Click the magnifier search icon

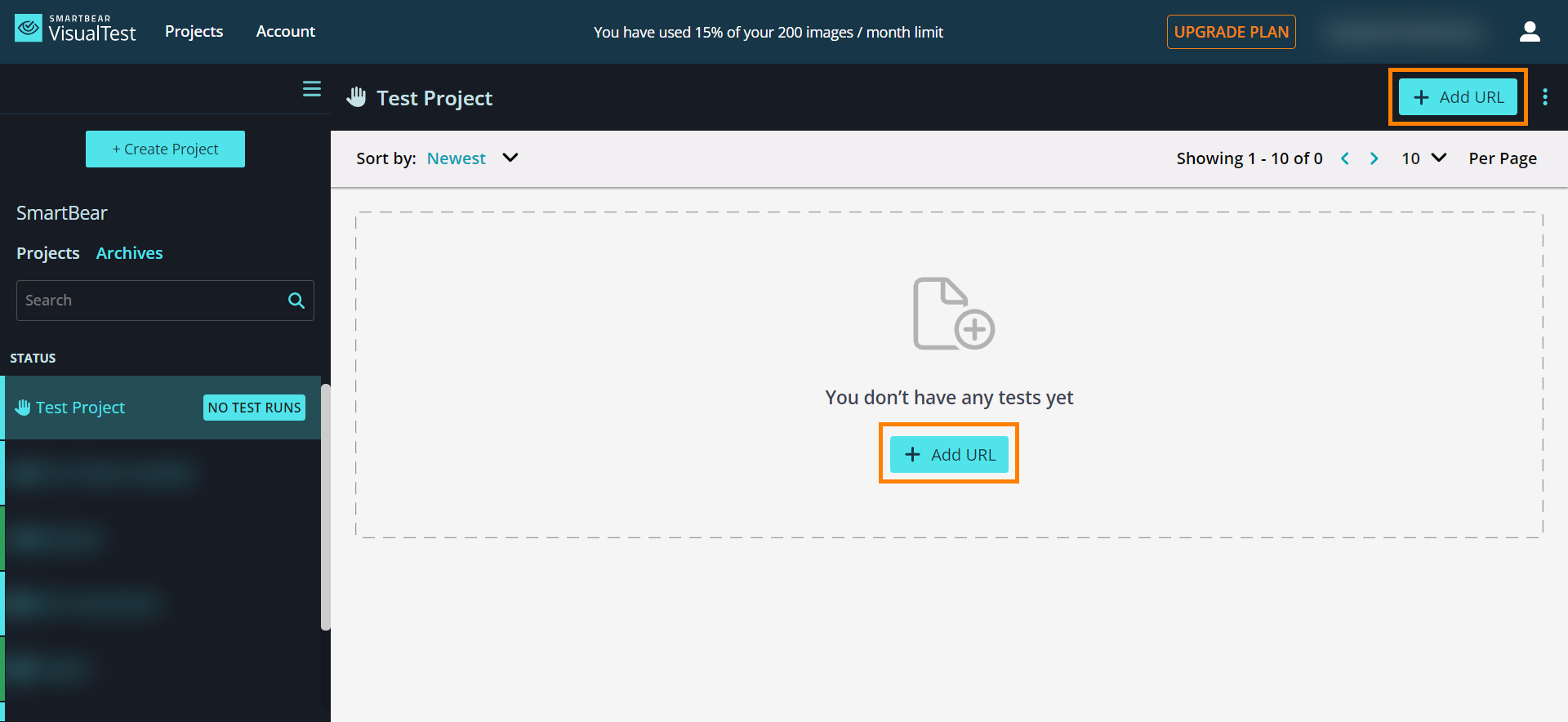296,301
